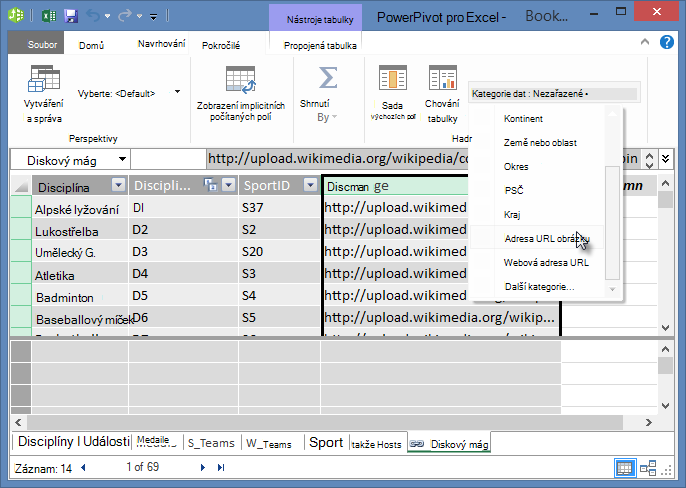Select the Badminton cell
This screenshot has width=686, height=488.
pyautogui.click(x=80, y=296)
